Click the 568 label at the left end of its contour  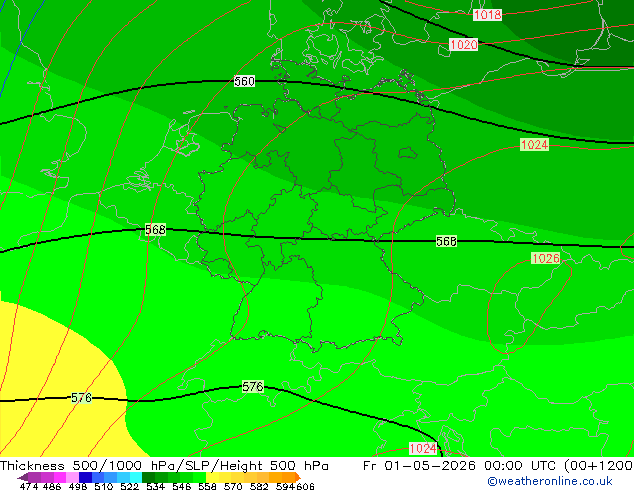pyautogui.click(x=156, y=230)
